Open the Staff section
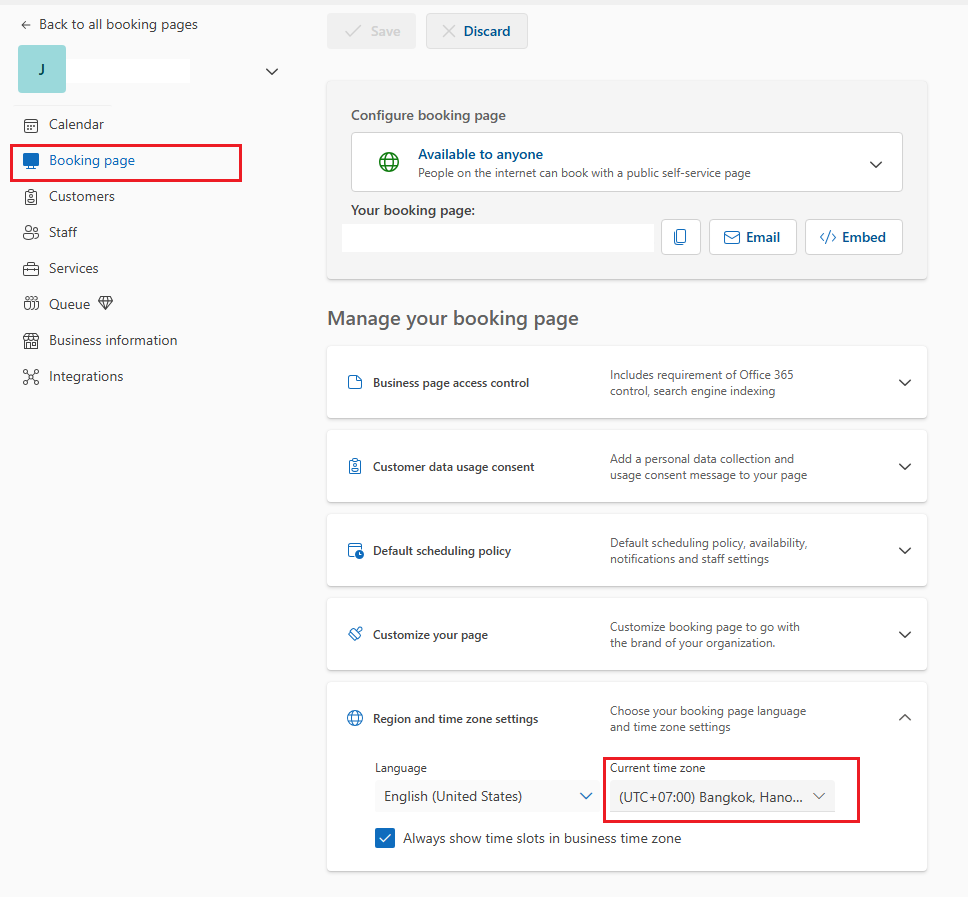 click(63, 232)
